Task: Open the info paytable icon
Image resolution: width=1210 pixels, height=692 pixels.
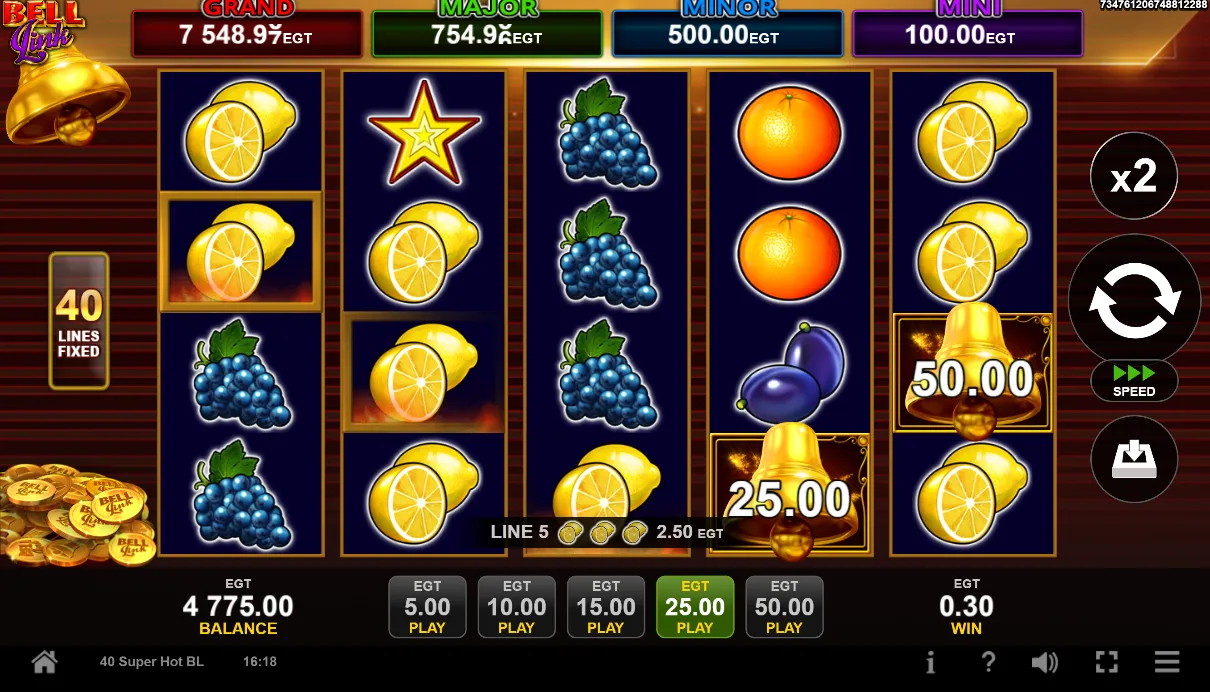Action: [931, 662]
